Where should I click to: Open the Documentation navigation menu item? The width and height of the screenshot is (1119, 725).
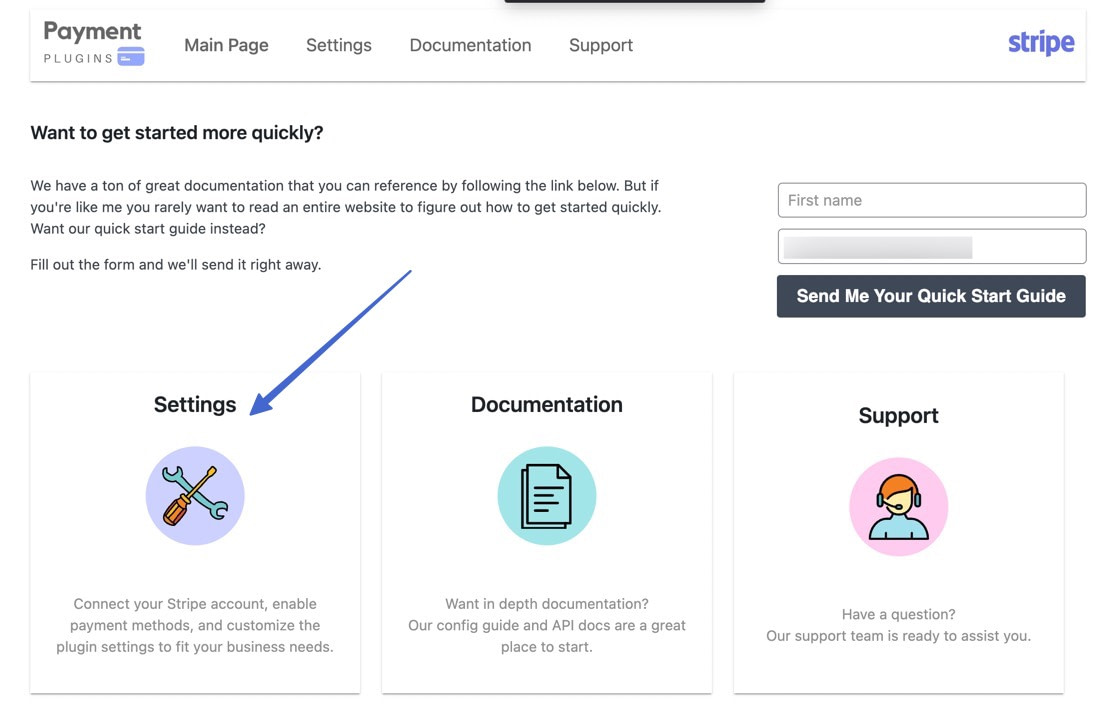[469, 45]
